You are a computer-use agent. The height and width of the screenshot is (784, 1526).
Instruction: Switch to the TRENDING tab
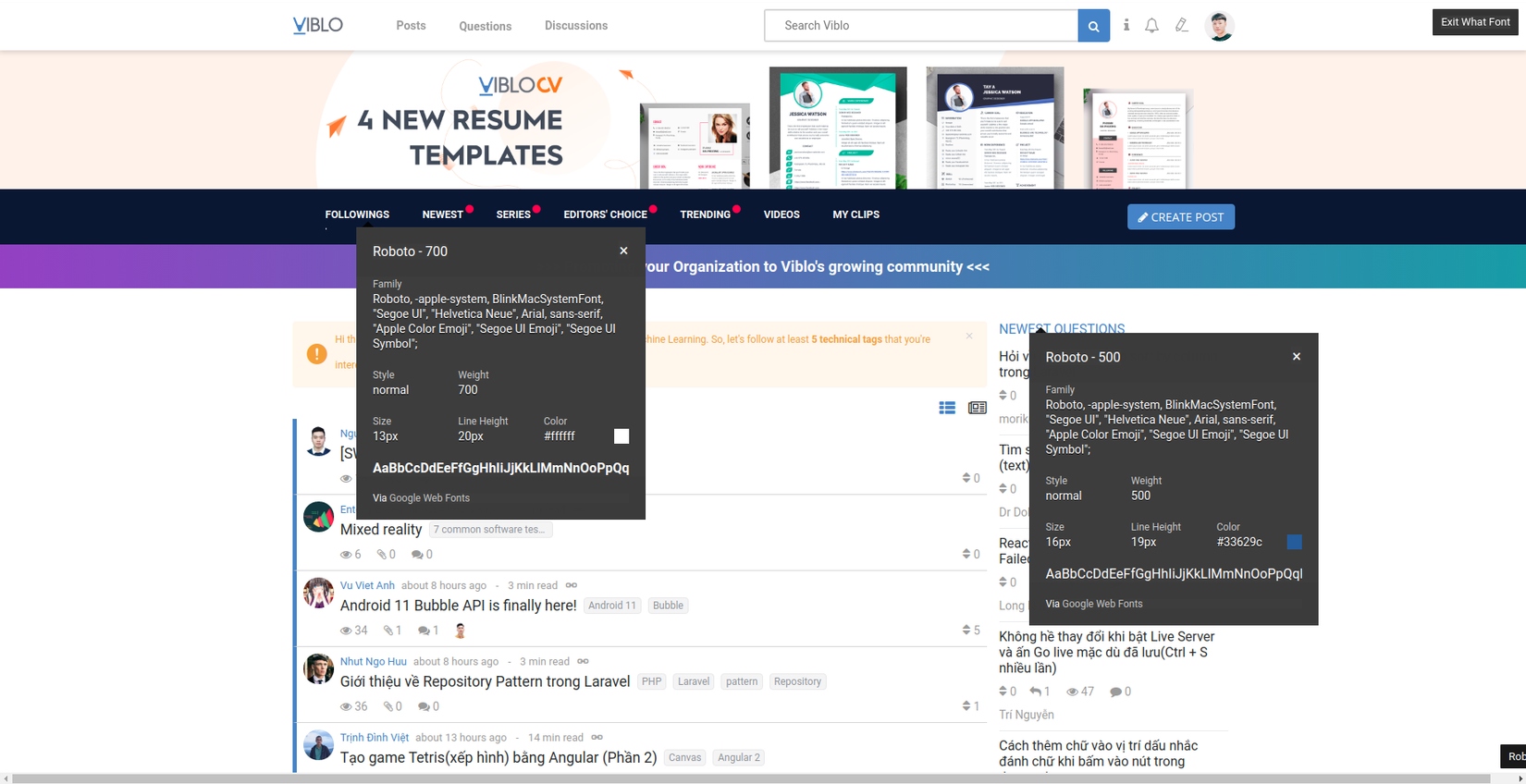[x=706, y=214]
